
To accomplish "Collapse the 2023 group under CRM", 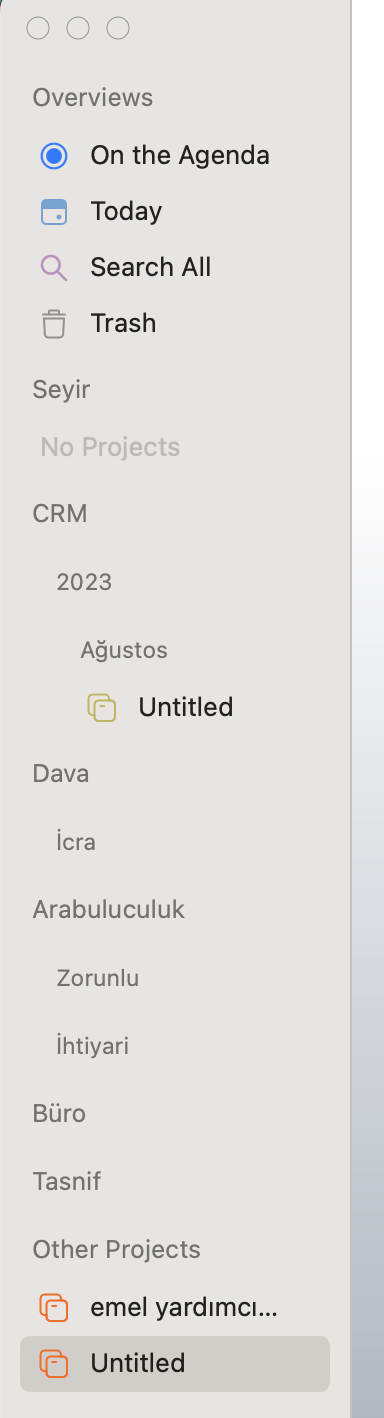I will point(84,582).
